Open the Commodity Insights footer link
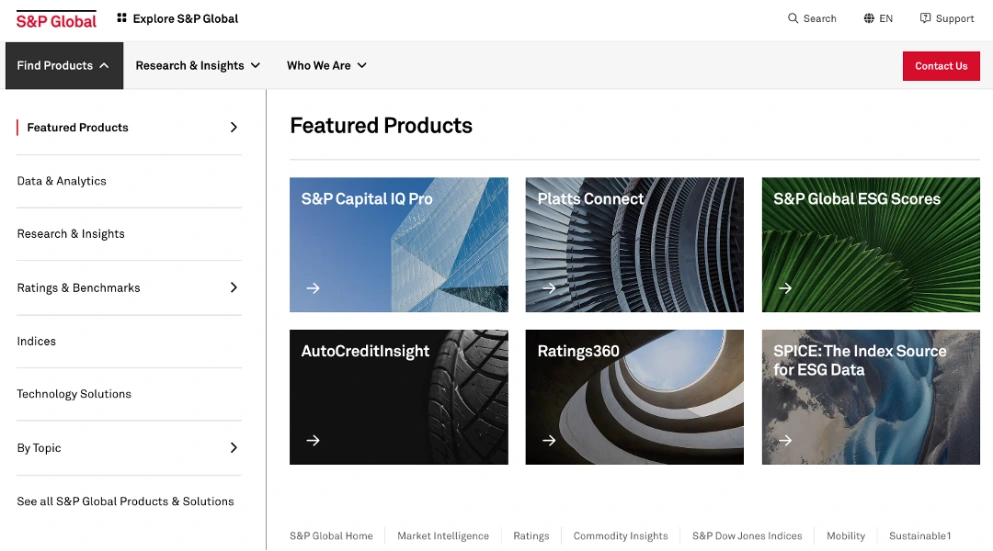The width and height of the screenshot is (993, 551). tap(621, 536)
